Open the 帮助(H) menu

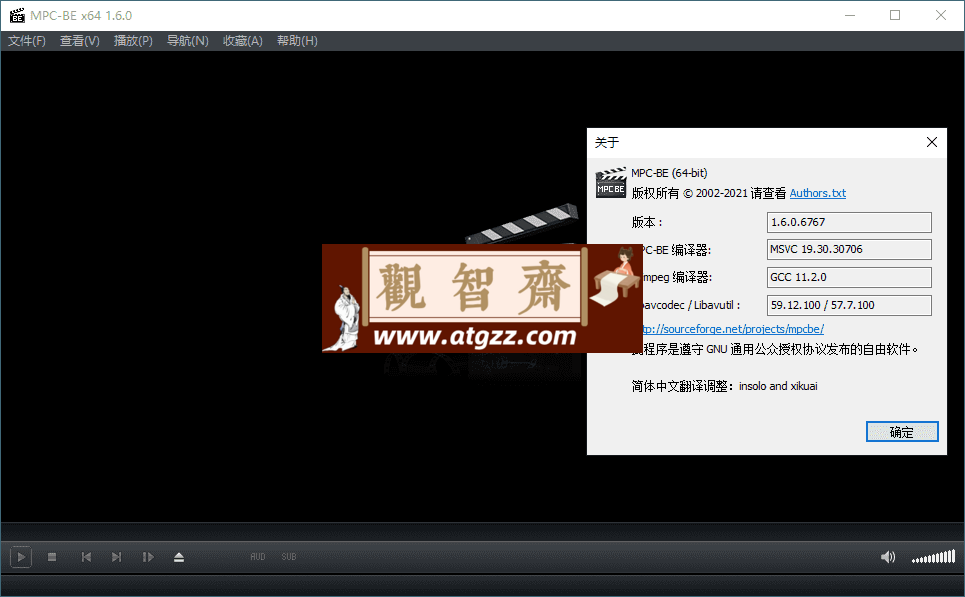point(297,41)
